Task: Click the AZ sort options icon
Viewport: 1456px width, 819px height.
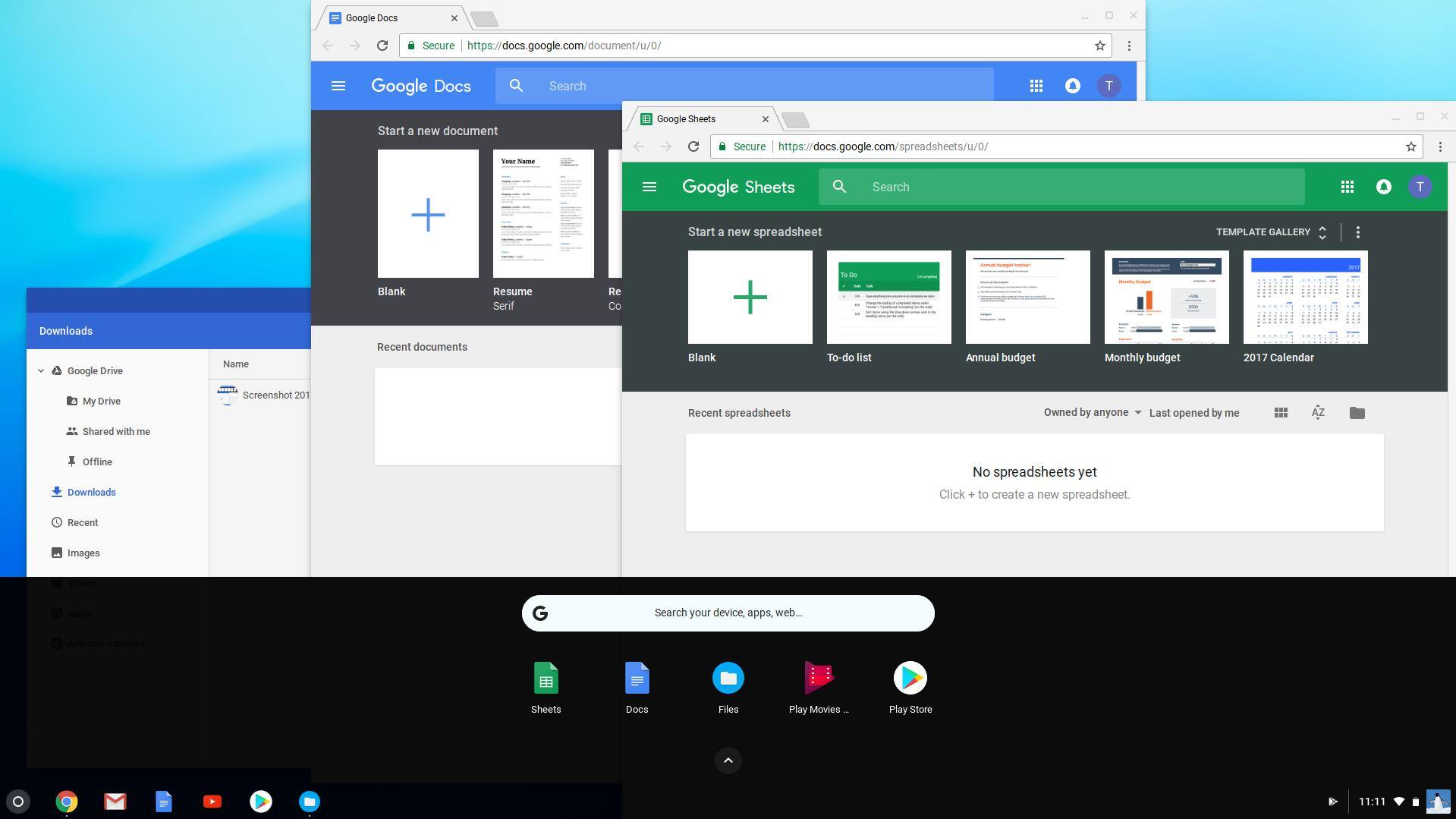Action: pyautogui.click(x=1318, y=413)
